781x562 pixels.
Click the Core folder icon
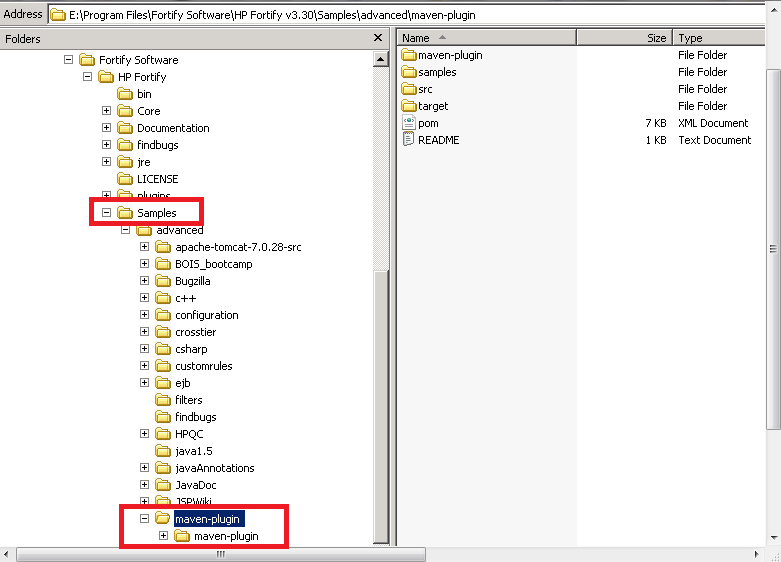[125, 111]
